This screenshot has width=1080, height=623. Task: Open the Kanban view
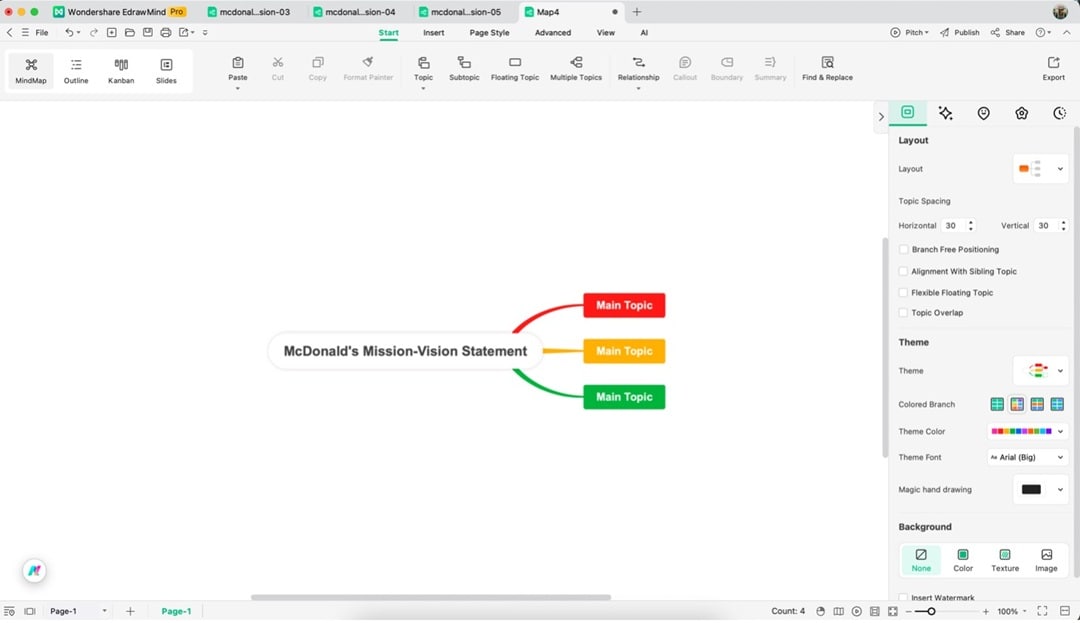(120, 69)
